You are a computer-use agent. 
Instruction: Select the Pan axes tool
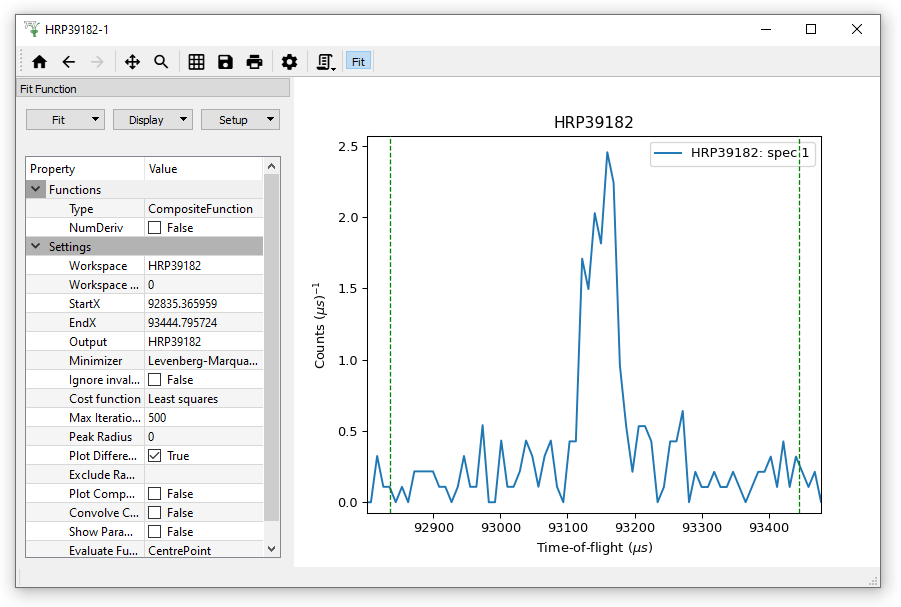pos(132,62)
